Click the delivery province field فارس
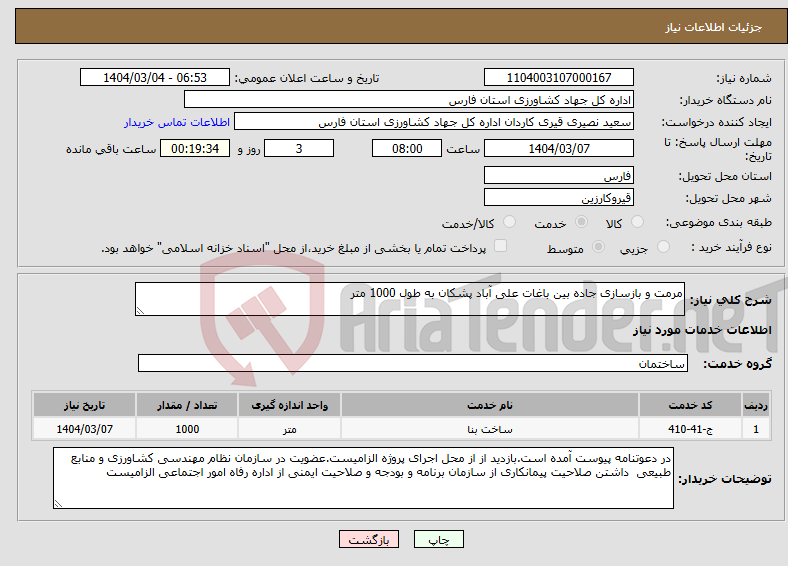788x566 pixels. pyautogui.click(x=559, y=175)
